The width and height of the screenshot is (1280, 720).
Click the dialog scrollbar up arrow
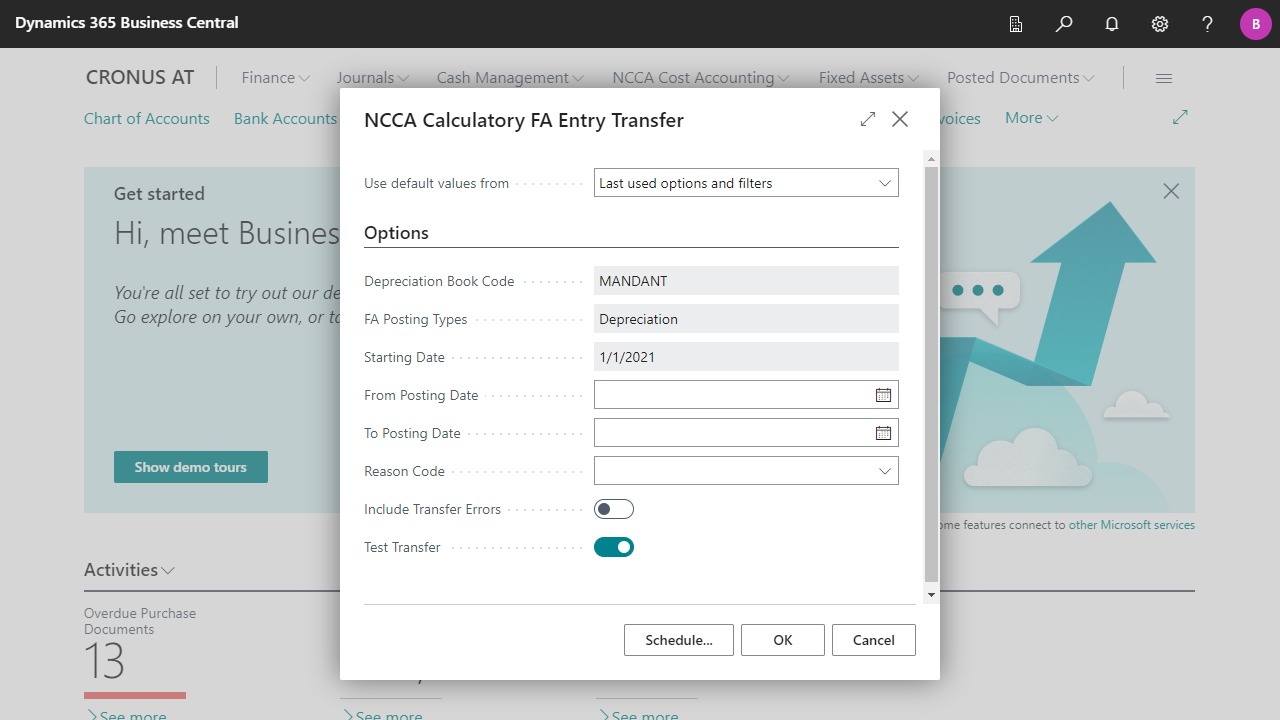point(931,158)
